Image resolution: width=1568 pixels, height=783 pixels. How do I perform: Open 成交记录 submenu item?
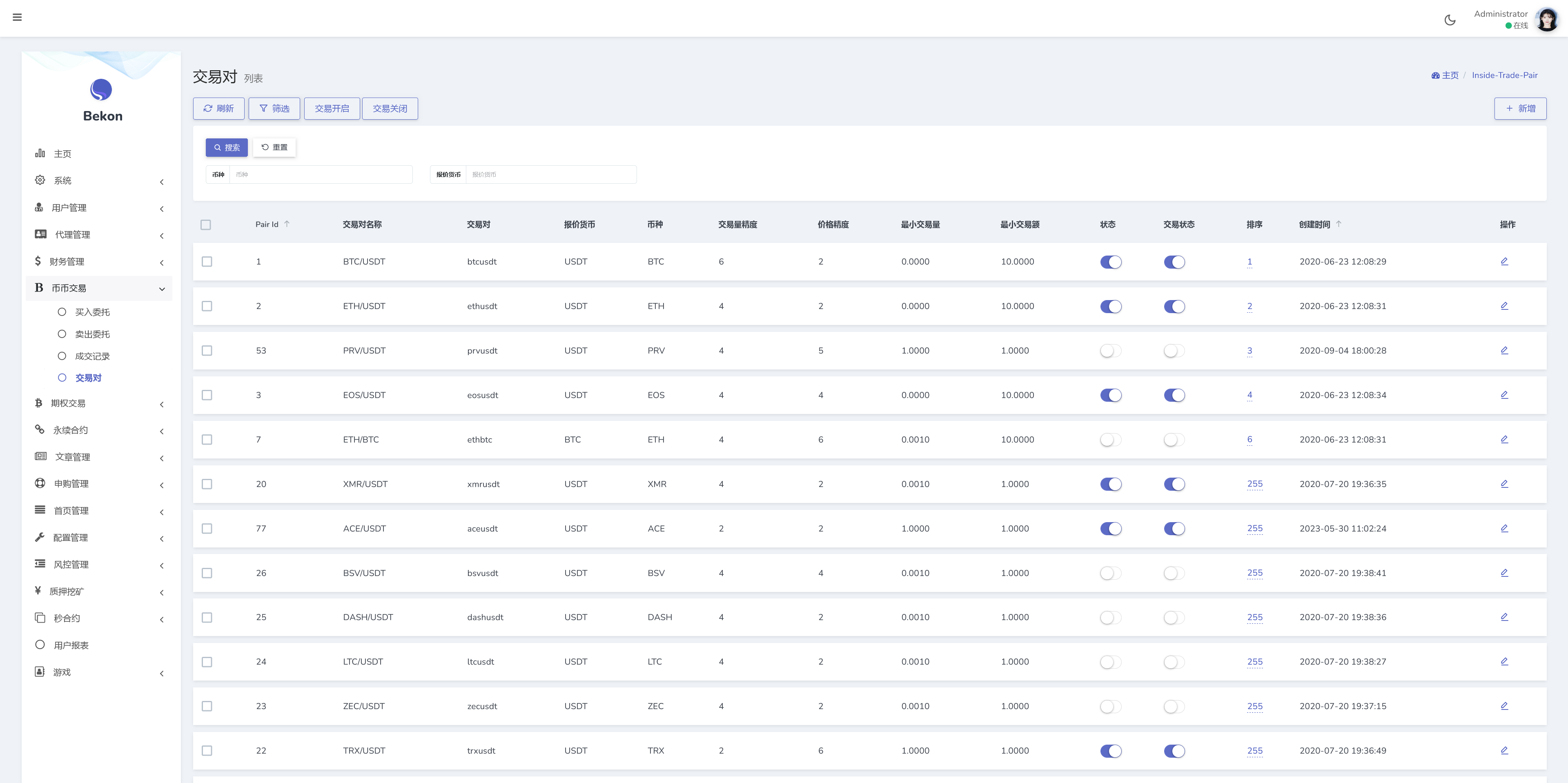(92, 356)
